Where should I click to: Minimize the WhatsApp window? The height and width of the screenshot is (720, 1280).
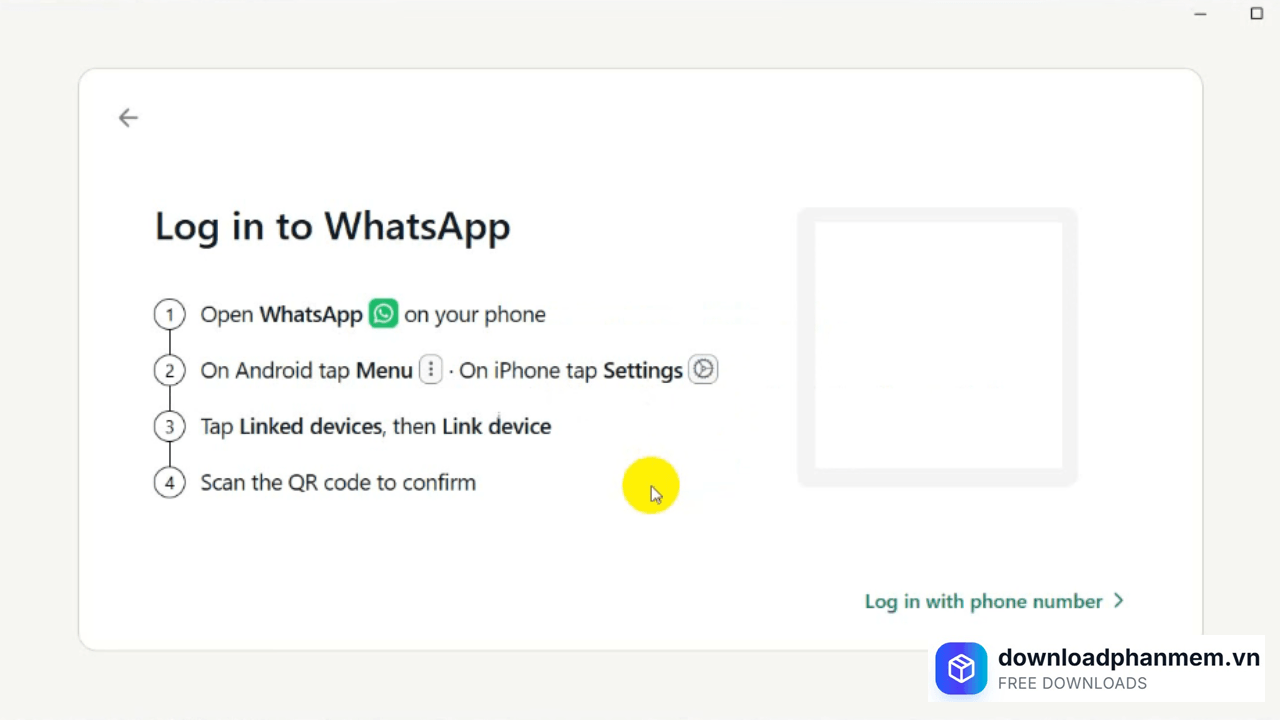pyautogui.click(x=1200, y=14)
